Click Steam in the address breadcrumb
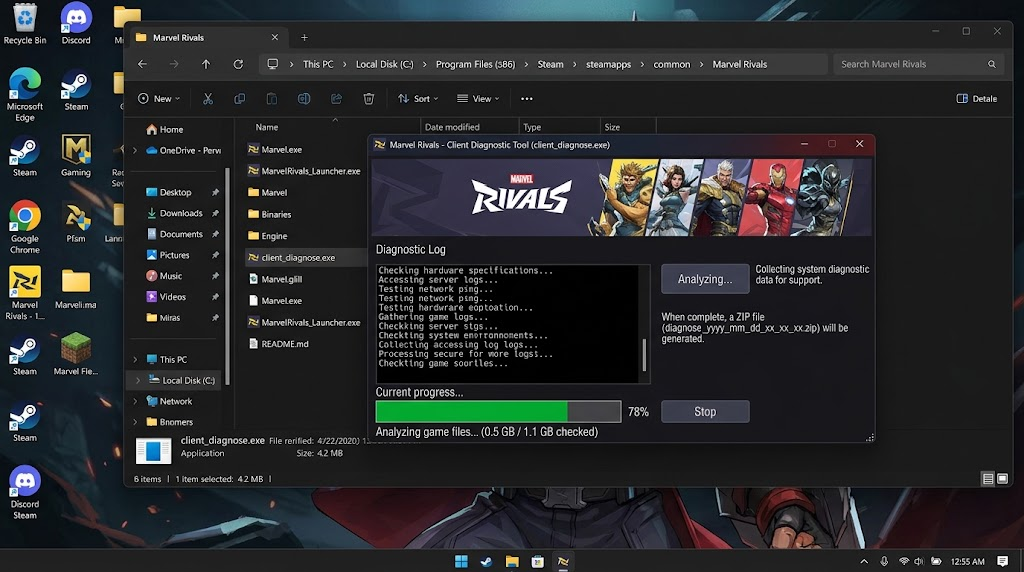The width and height of the screenshot is (1024, 572). point(551,64)
